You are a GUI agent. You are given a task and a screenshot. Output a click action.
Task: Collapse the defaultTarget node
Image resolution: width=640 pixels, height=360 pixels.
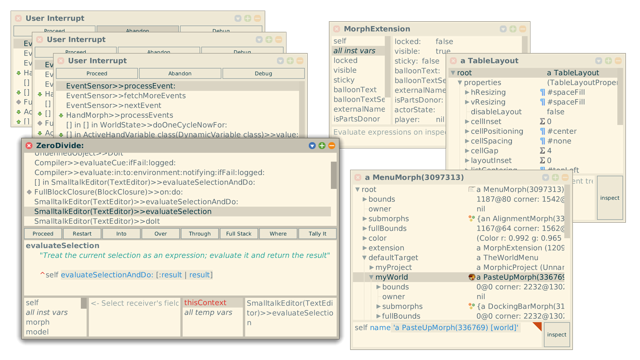(x=364, y=258)
